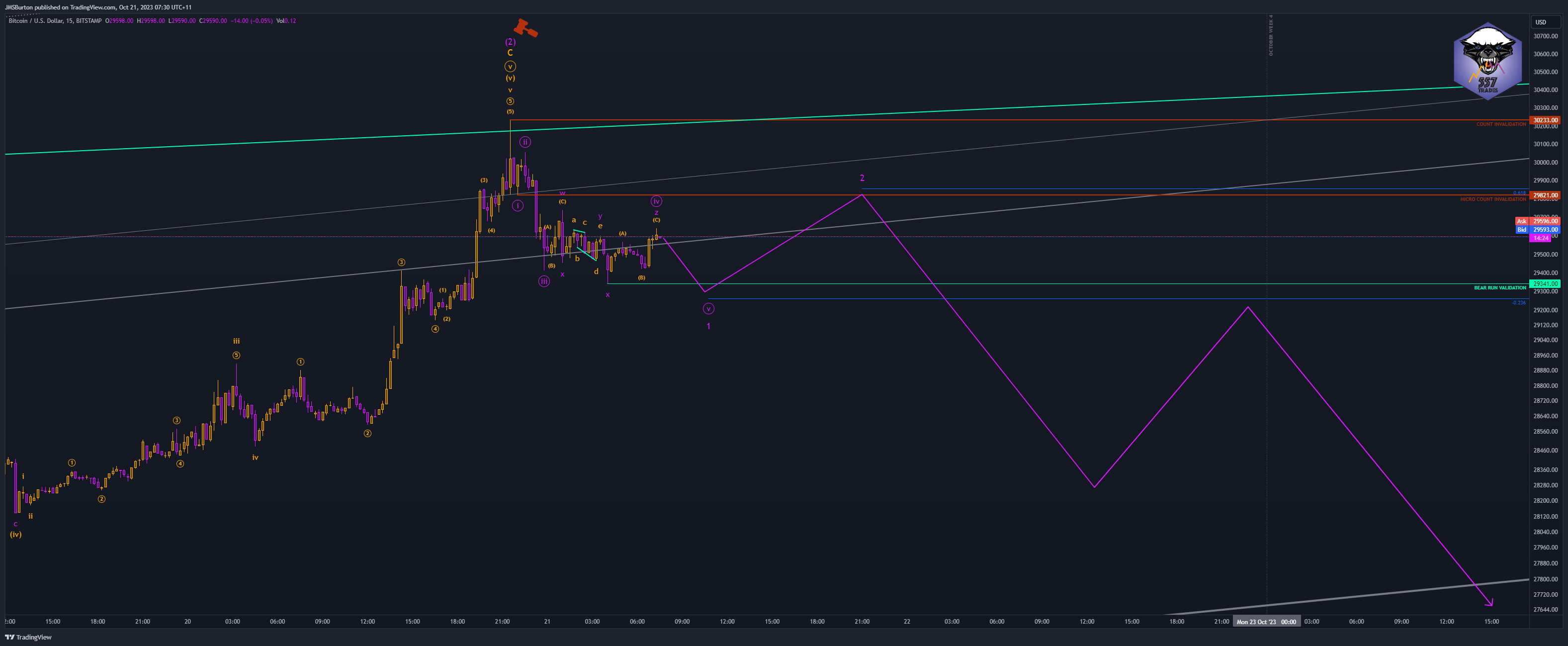This screenshot has width=1568, height=646.
Task: Click the Bid 29593.00 price tag
Action: click(1538, 230)
